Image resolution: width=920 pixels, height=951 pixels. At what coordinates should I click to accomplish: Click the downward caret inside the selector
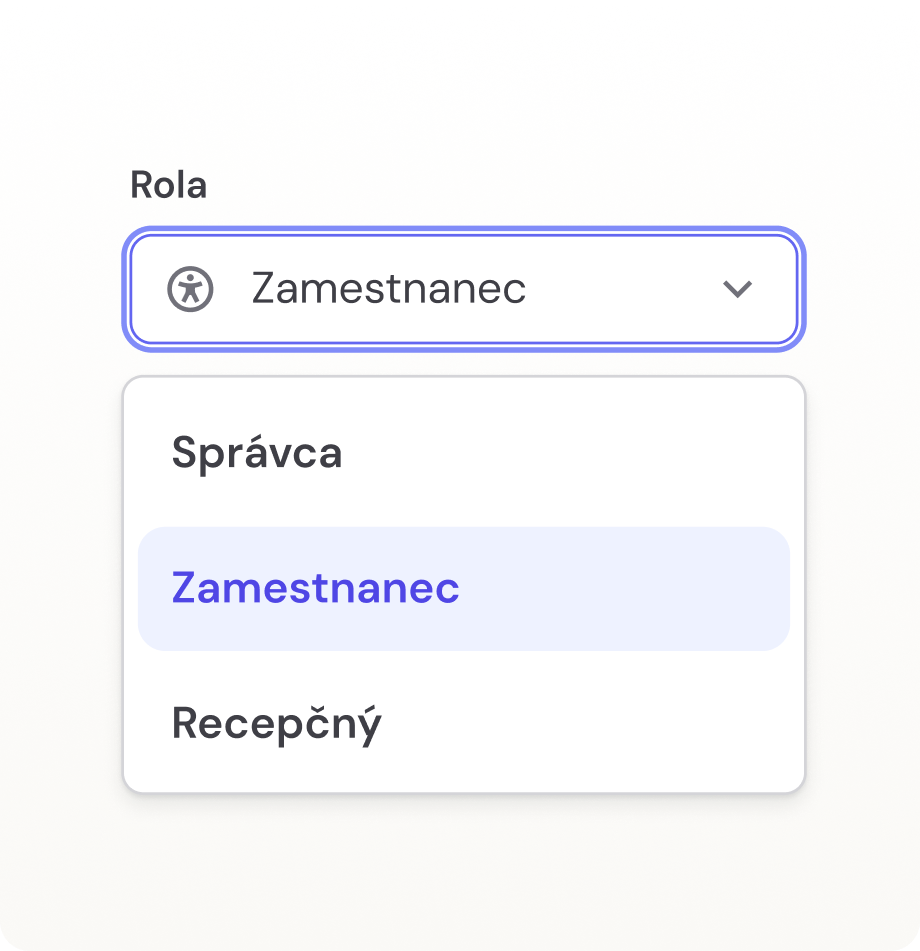tap(738, 290)
